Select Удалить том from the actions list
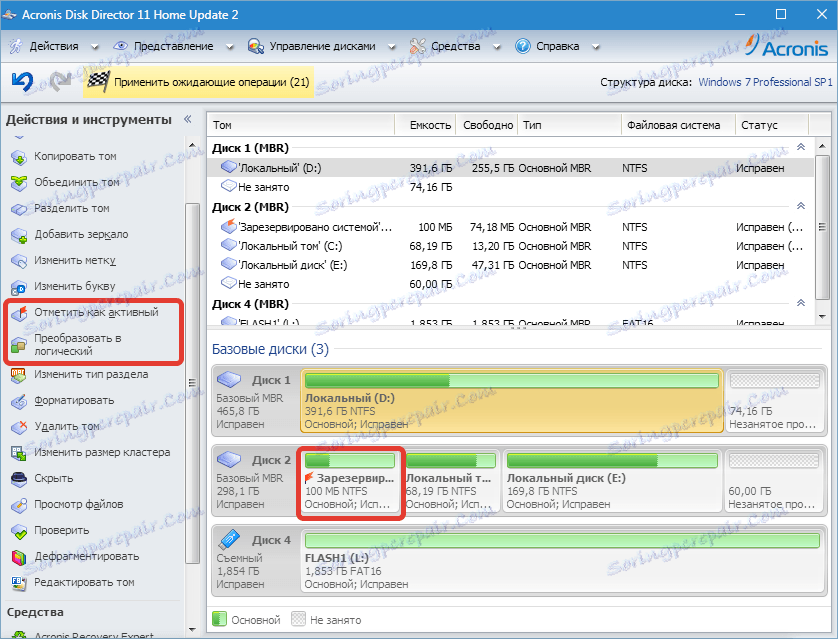This screenshot has height=639, width=838. tap(67, 426)
